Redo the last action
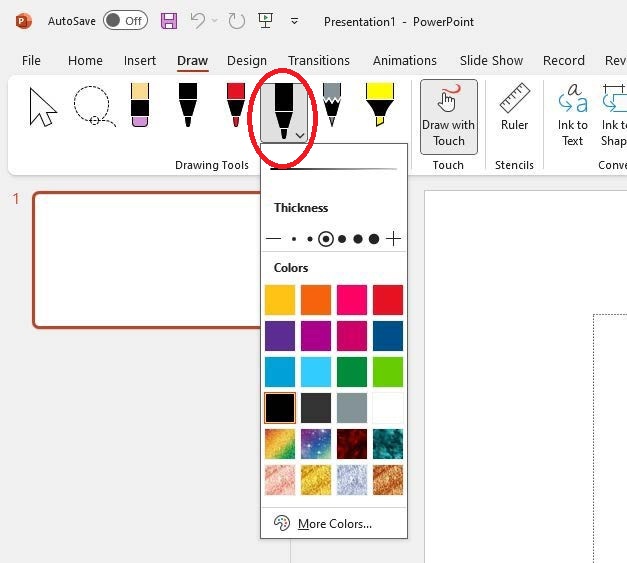627x563 pixels. coord(236,21)
